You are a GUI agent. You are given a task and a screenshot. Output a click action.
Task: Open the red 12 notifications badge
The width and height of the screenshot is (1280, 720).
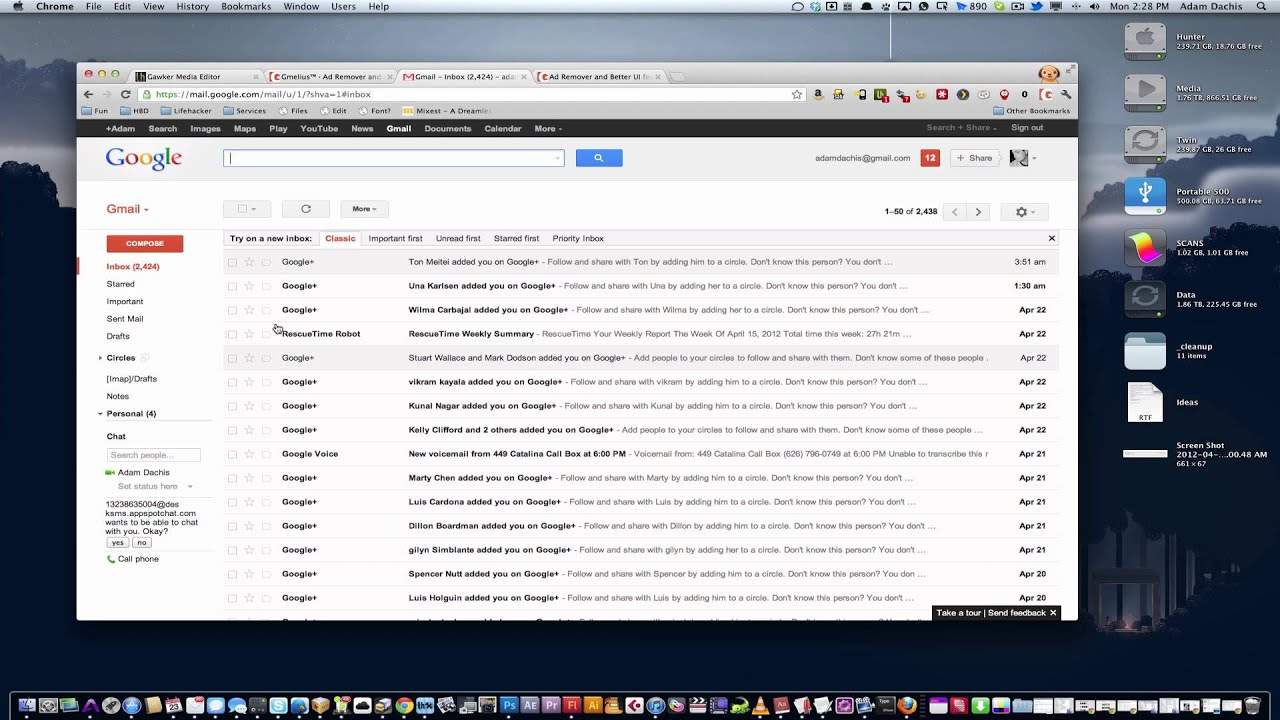pos(930,158)
